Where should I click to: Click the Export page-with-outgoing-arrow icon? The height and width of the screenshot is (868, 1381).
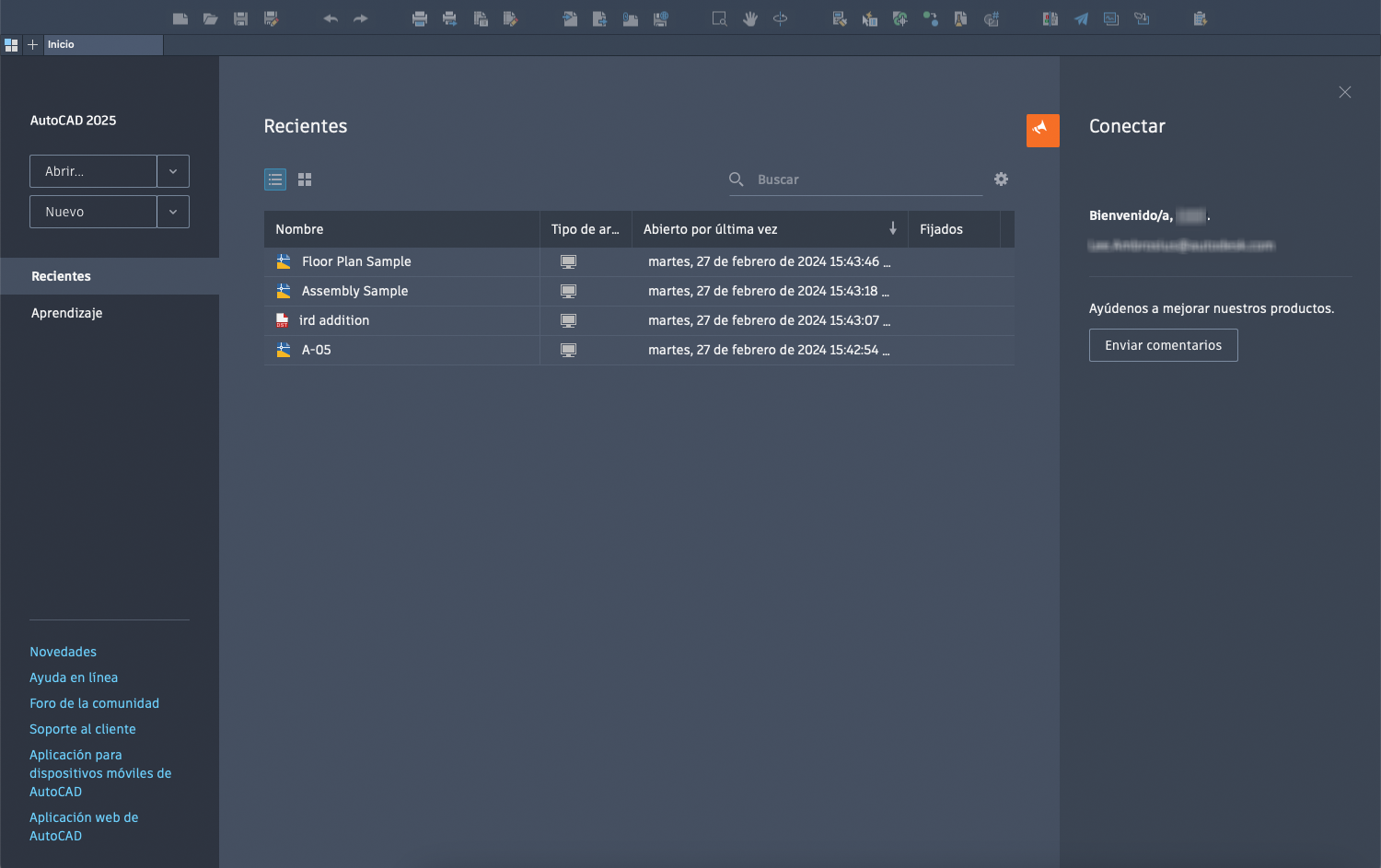pyautogui.click(x=600, y=18)
